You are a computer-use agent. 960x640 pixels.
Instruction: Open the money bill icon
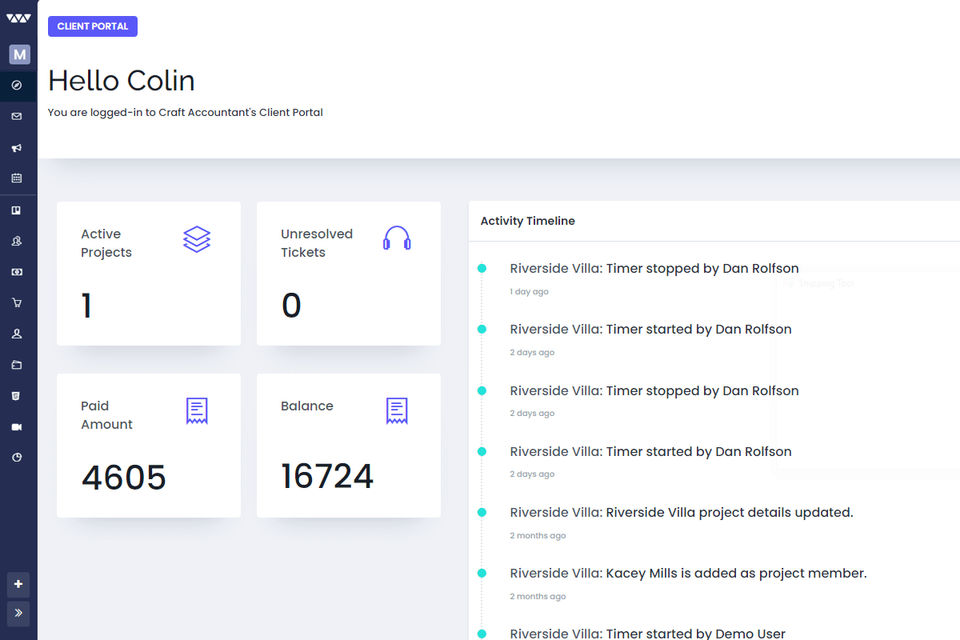pos(17,272)
